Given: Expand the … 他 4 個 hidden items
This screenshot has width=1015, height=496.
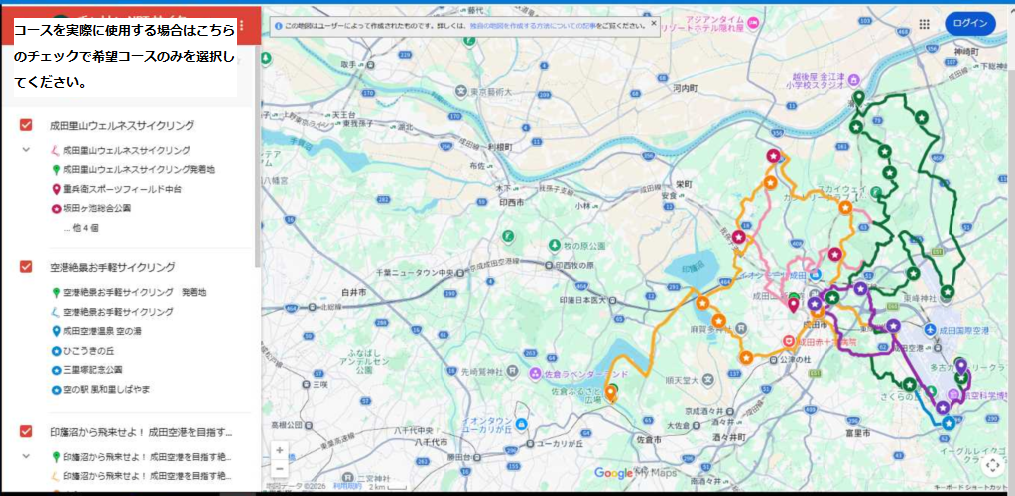Looking at the screenshot, I should 81,228.
